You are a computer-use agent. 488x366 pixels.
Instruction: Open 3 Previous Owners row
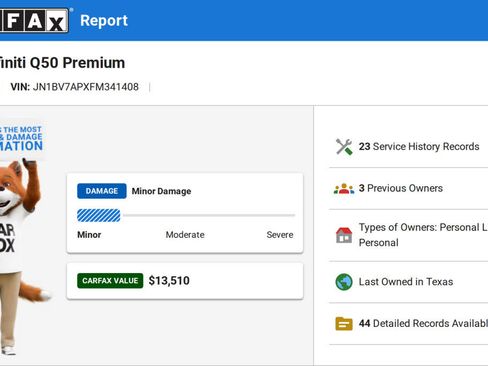tap(401, 188)
